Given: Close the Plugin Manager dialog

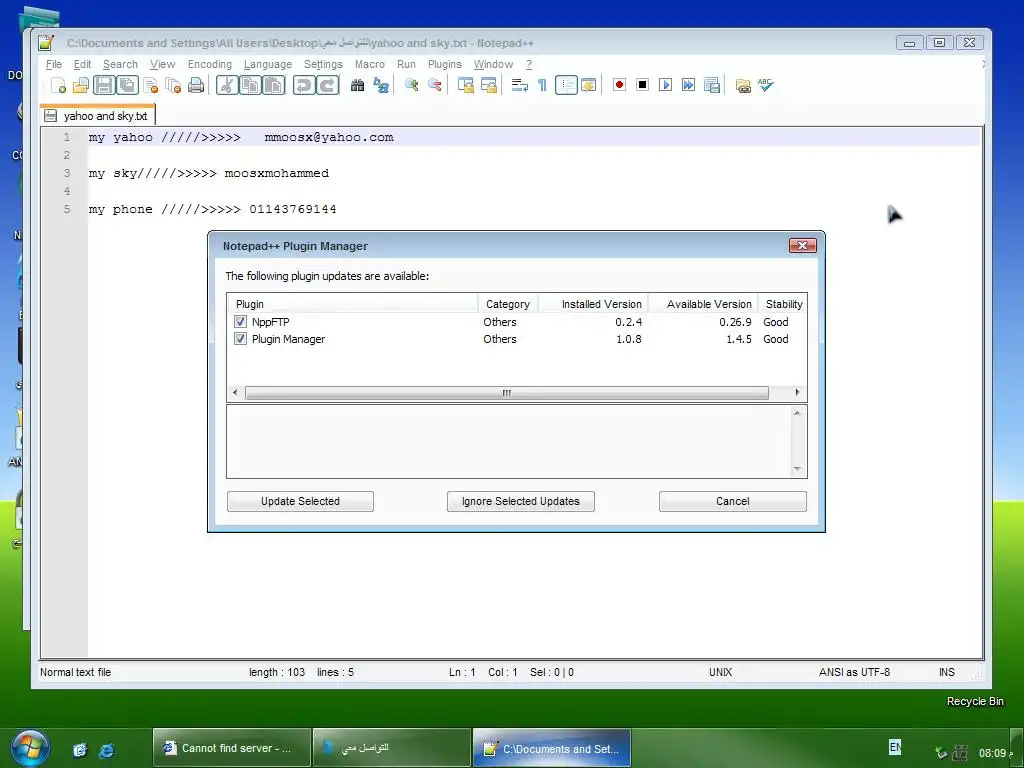Looking at the screenshot, I should [x=803, y=246].
